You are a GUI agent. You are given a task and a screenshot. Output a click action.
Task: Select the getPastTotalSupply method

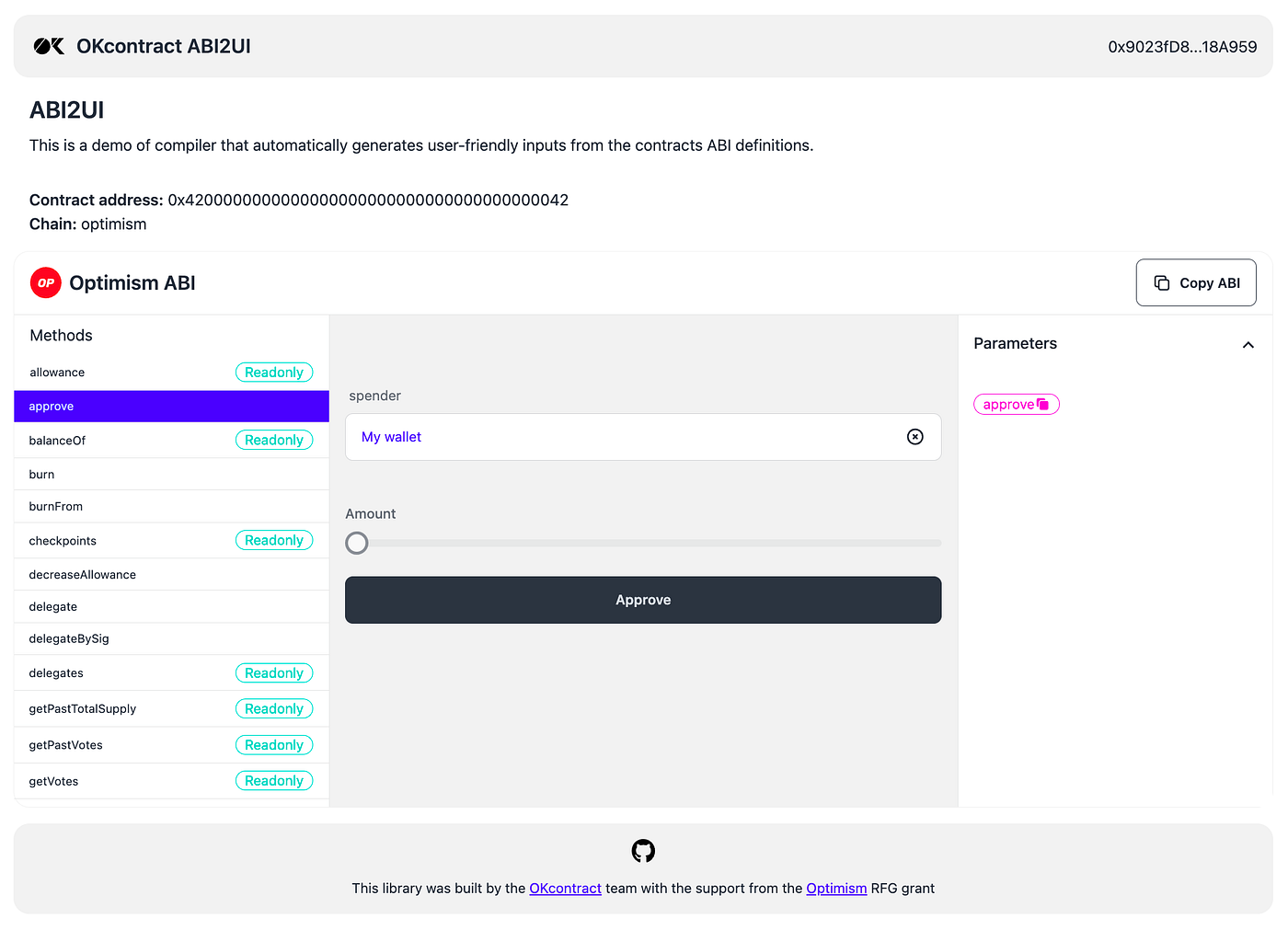point(171,709)
